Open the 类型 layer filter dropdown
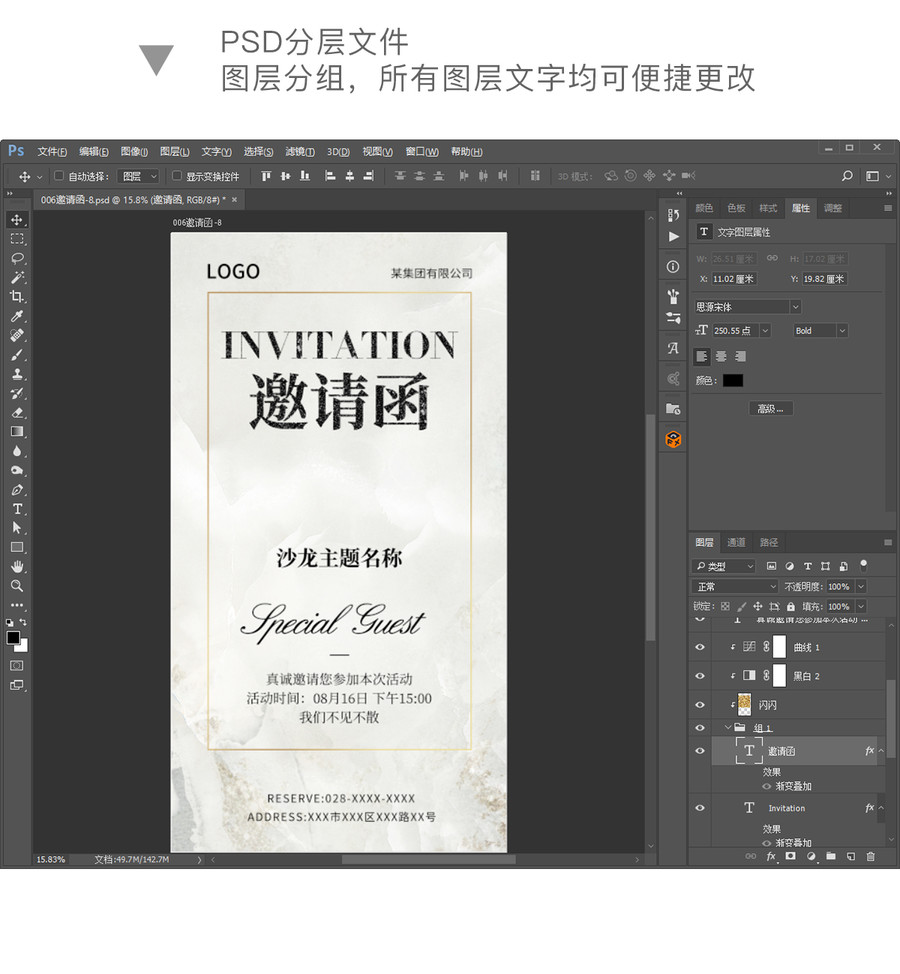The height and width of the screenshot is (974, 900). 723,567
